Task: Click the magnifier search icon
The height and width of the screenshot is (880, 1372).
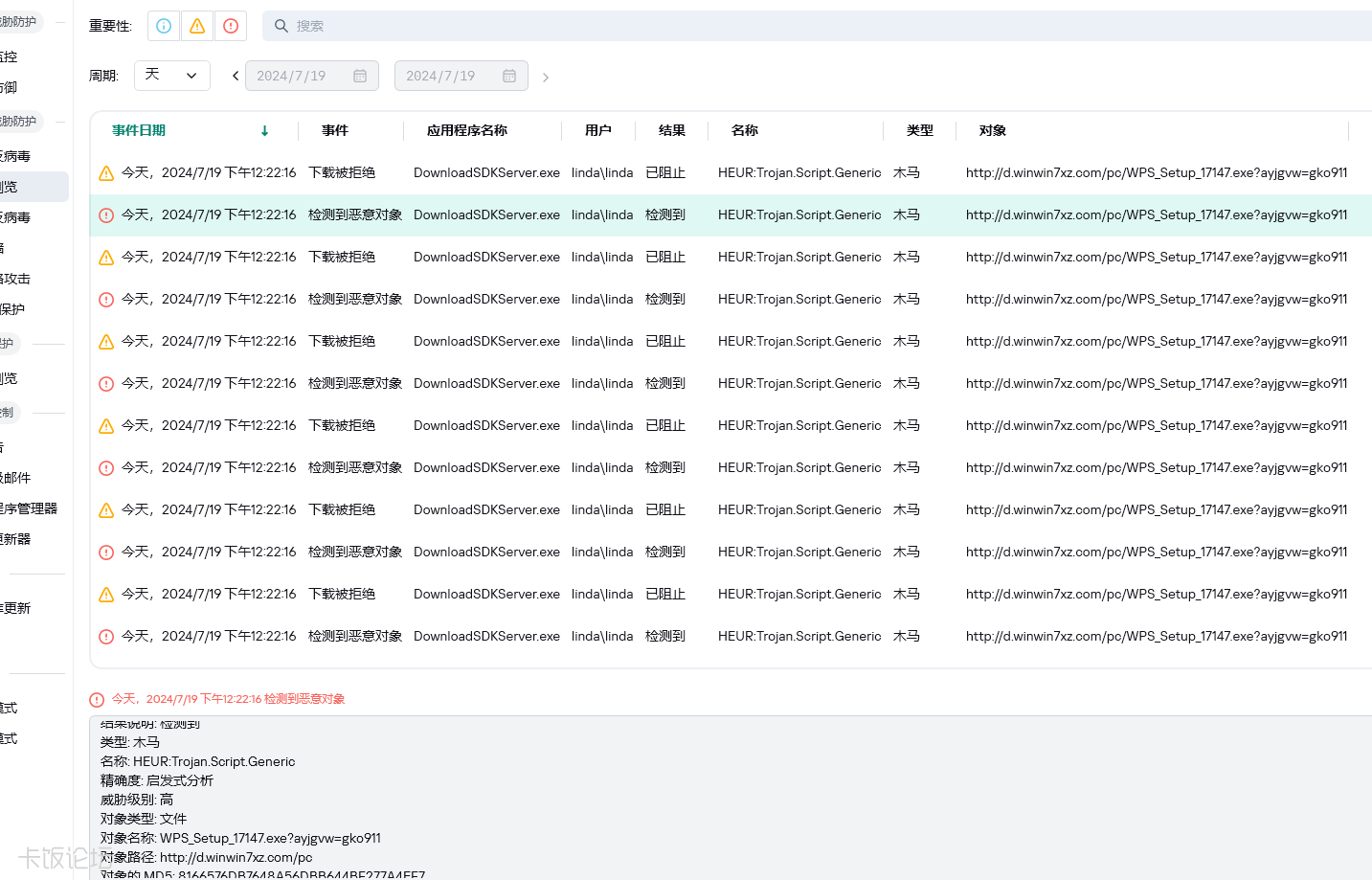Action: point(281,26)
